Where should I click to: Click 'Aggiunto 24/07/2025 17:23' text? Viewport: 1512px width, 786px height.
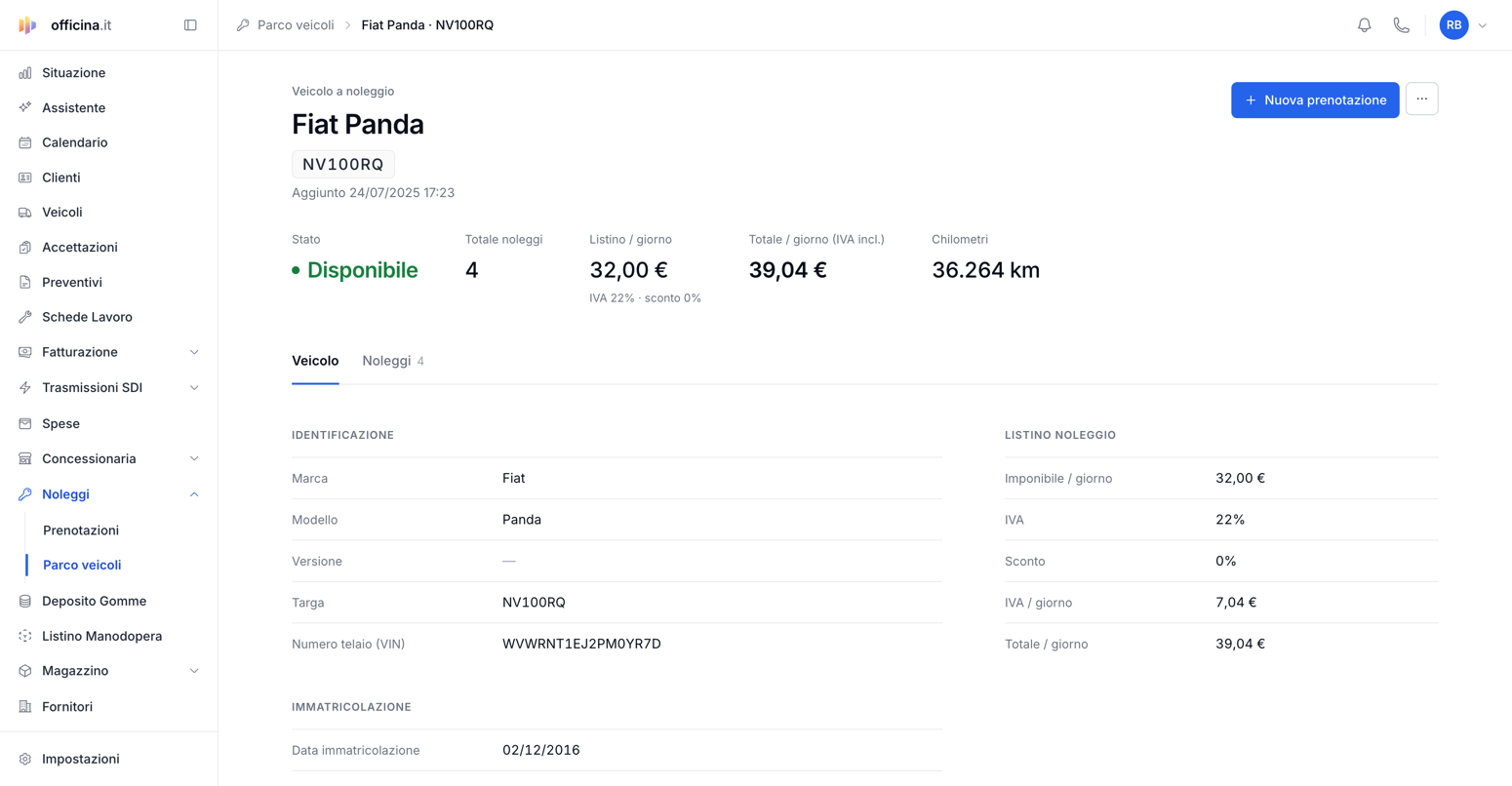[x=373, y=193]
